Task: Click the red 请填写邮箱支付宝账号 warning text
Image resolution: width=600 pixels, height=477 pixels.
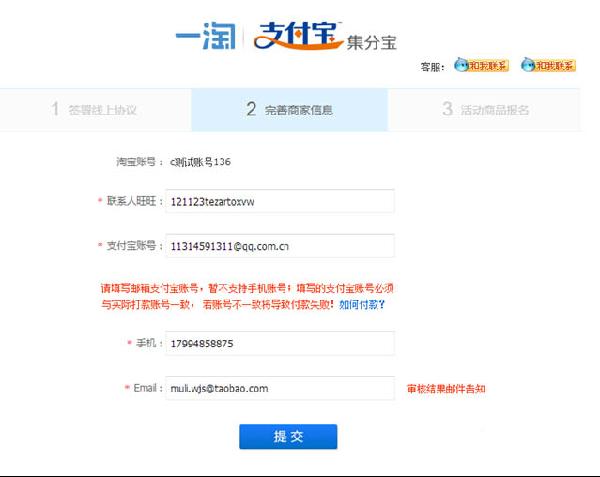Action: click(247, 296)
